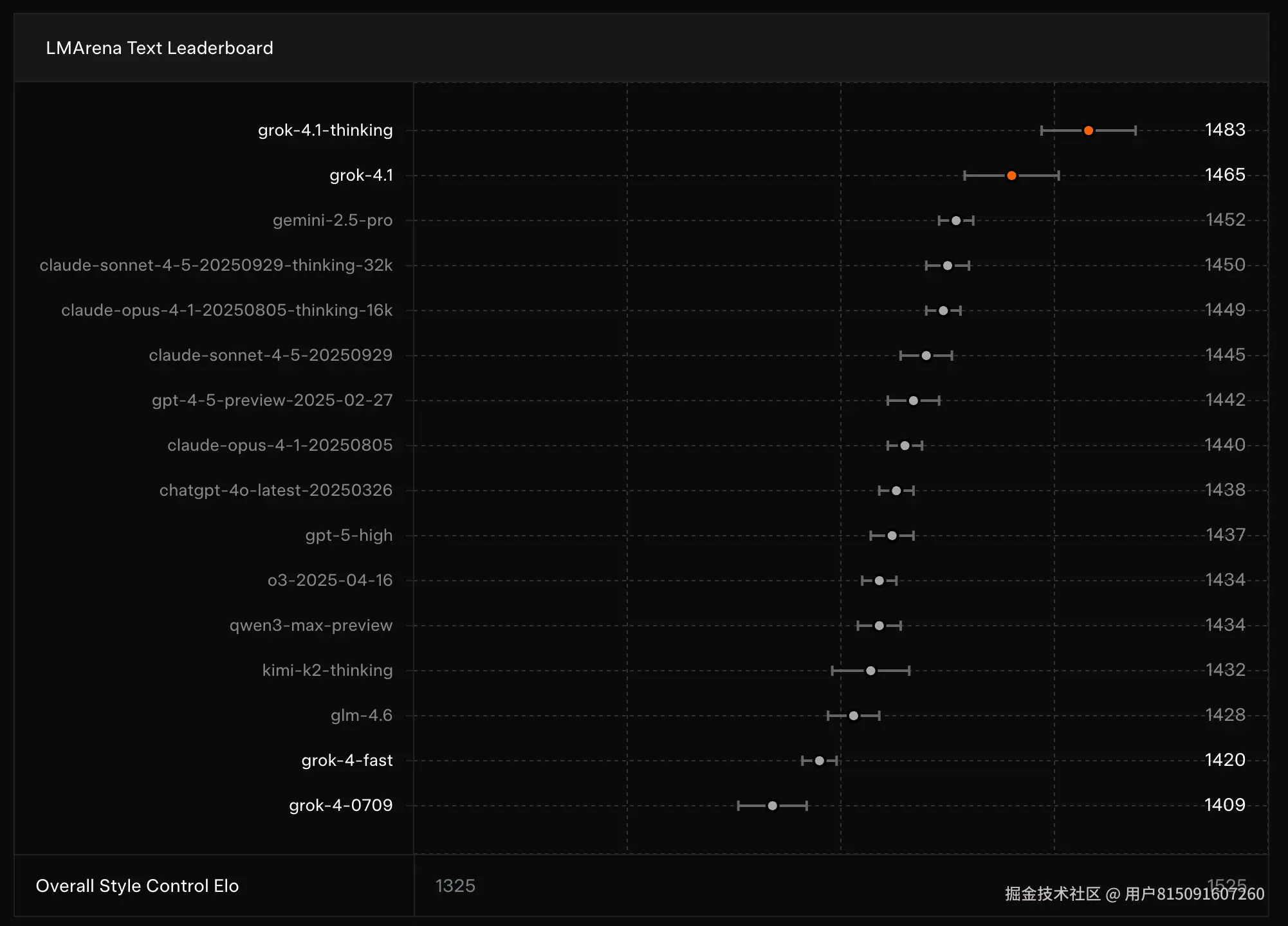Click the claude-sonnet-4-5-20250929-thinking-32k label

point(216,266)
